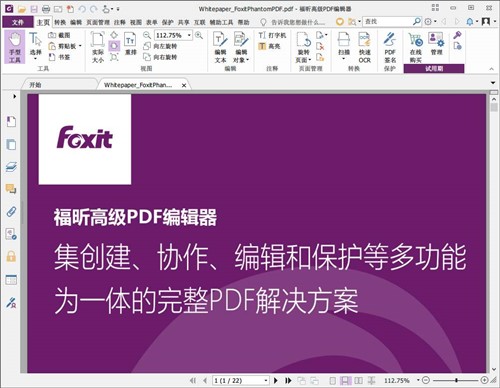
Task: Click the Delete page icon in ribbon
Action: pyautogui.click(x=320, y=46)
